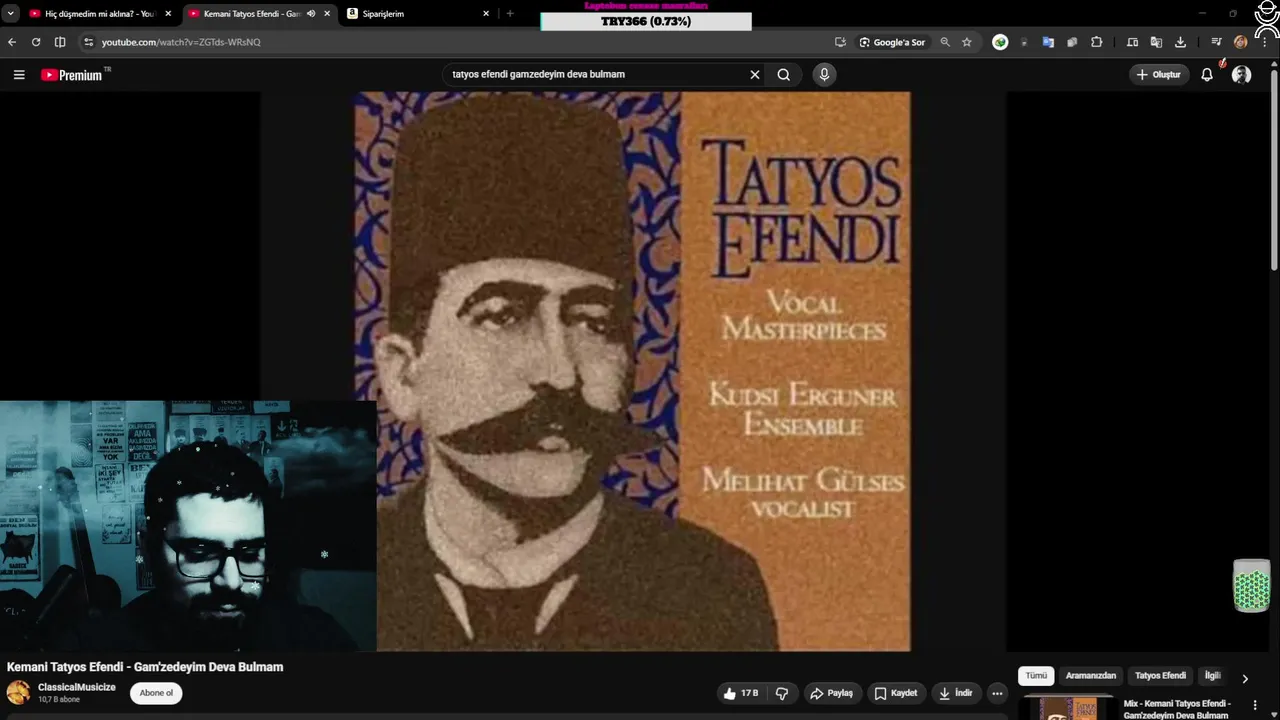Open the YouTube hamburger guide menu

19,75
